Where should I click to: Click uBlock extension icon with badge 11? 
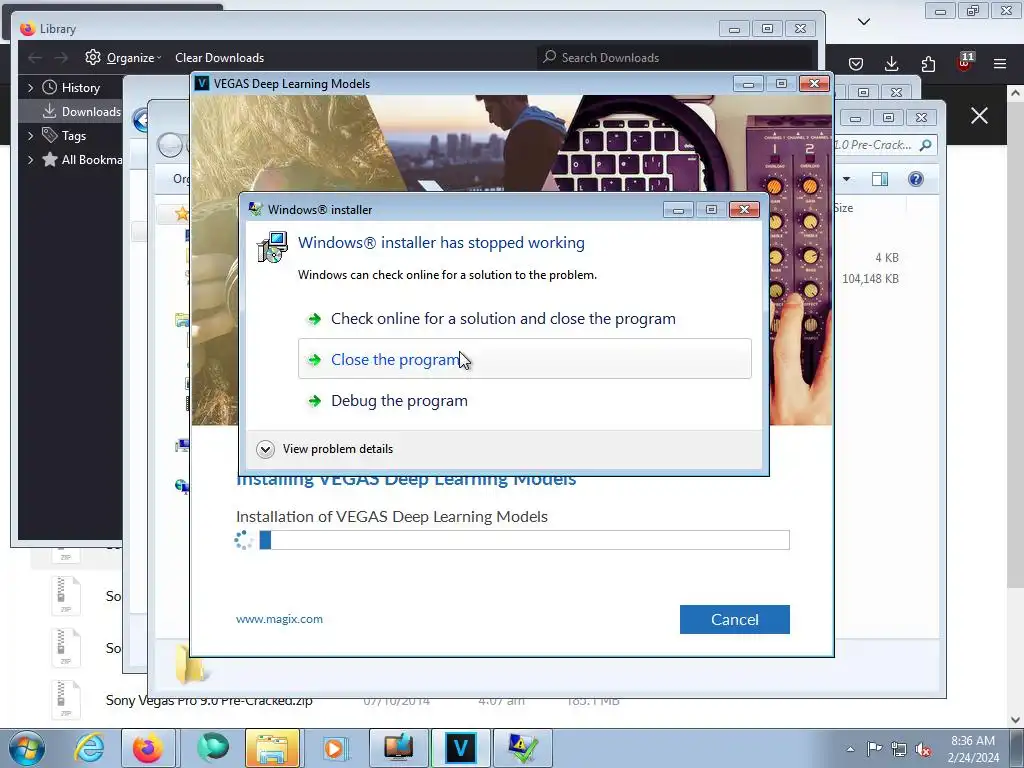[965, 62]
